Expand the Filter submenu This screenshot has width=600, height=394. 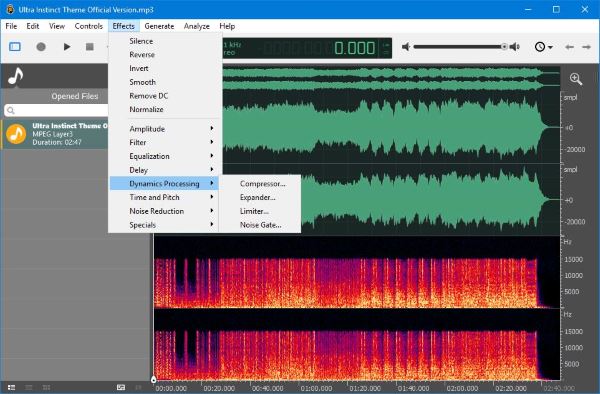click(x=164, y=143)
